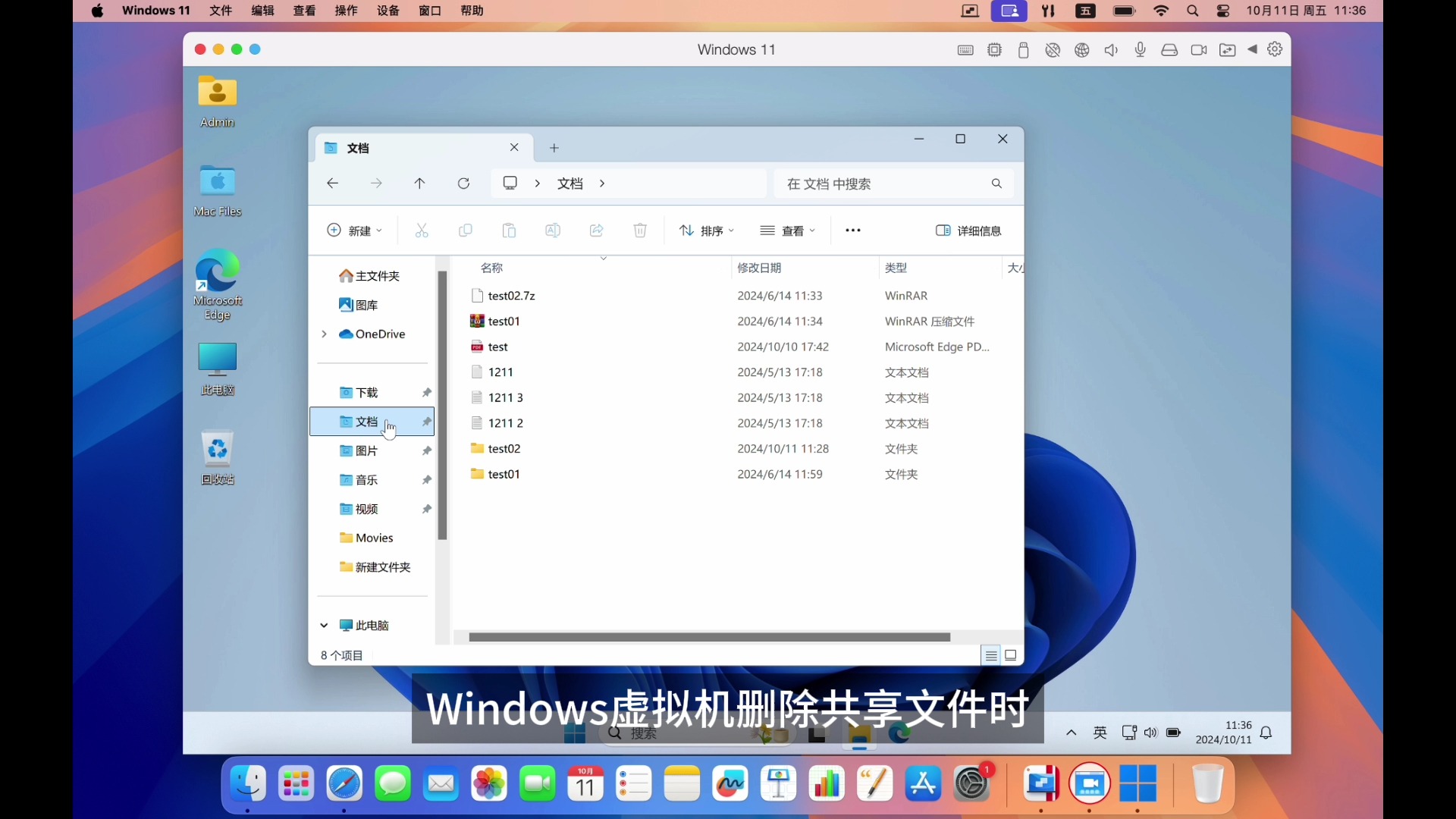Click the Paste clipboard icon in toolbar
This screenshot has height=819, width=1456.
click(x=510, y=231)
